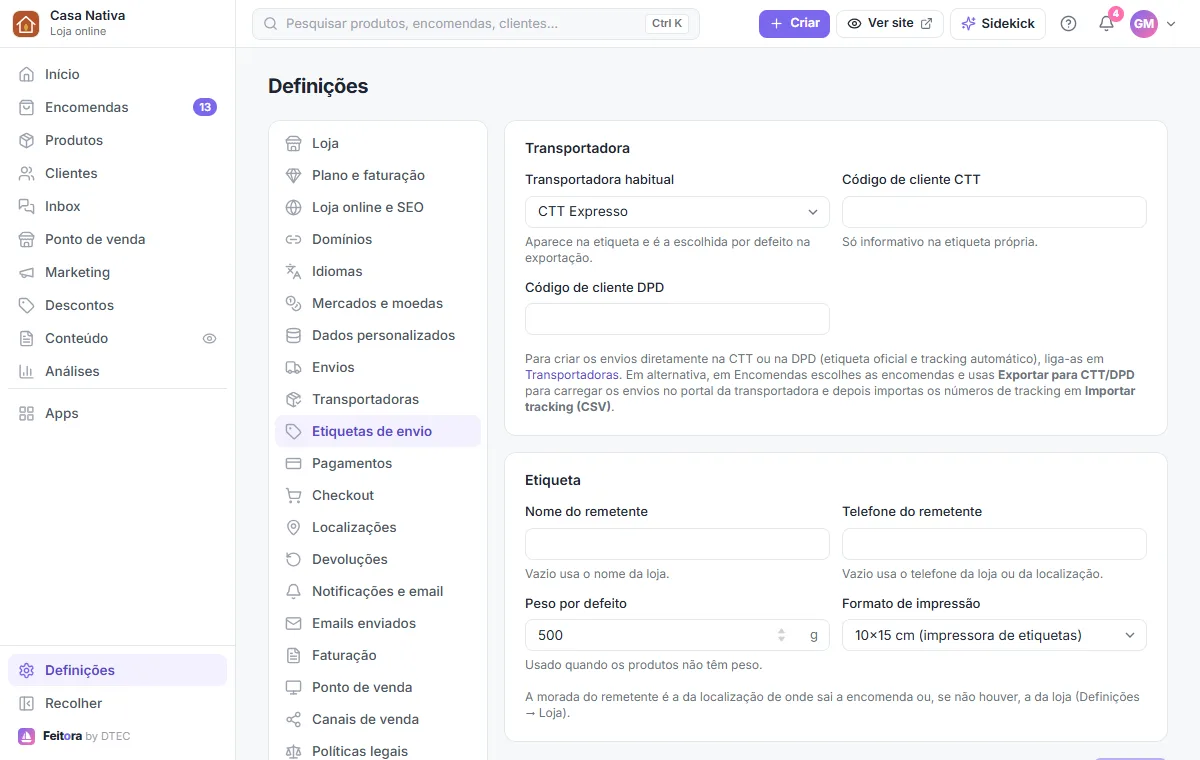The height and width of the screenshot is (760, 1200).
Task: Click the main sidebar Ponto de venda store icon
Action: pos(27,239)
